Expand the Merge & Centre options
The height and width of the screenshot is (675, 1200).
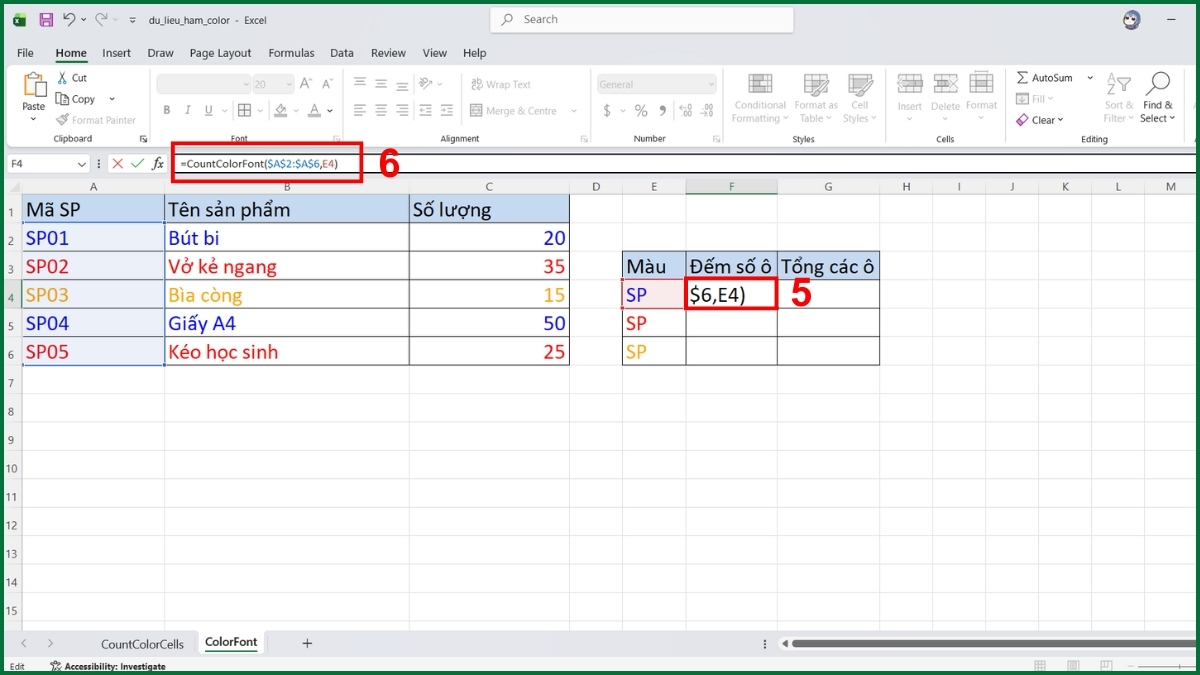[573, 110]
